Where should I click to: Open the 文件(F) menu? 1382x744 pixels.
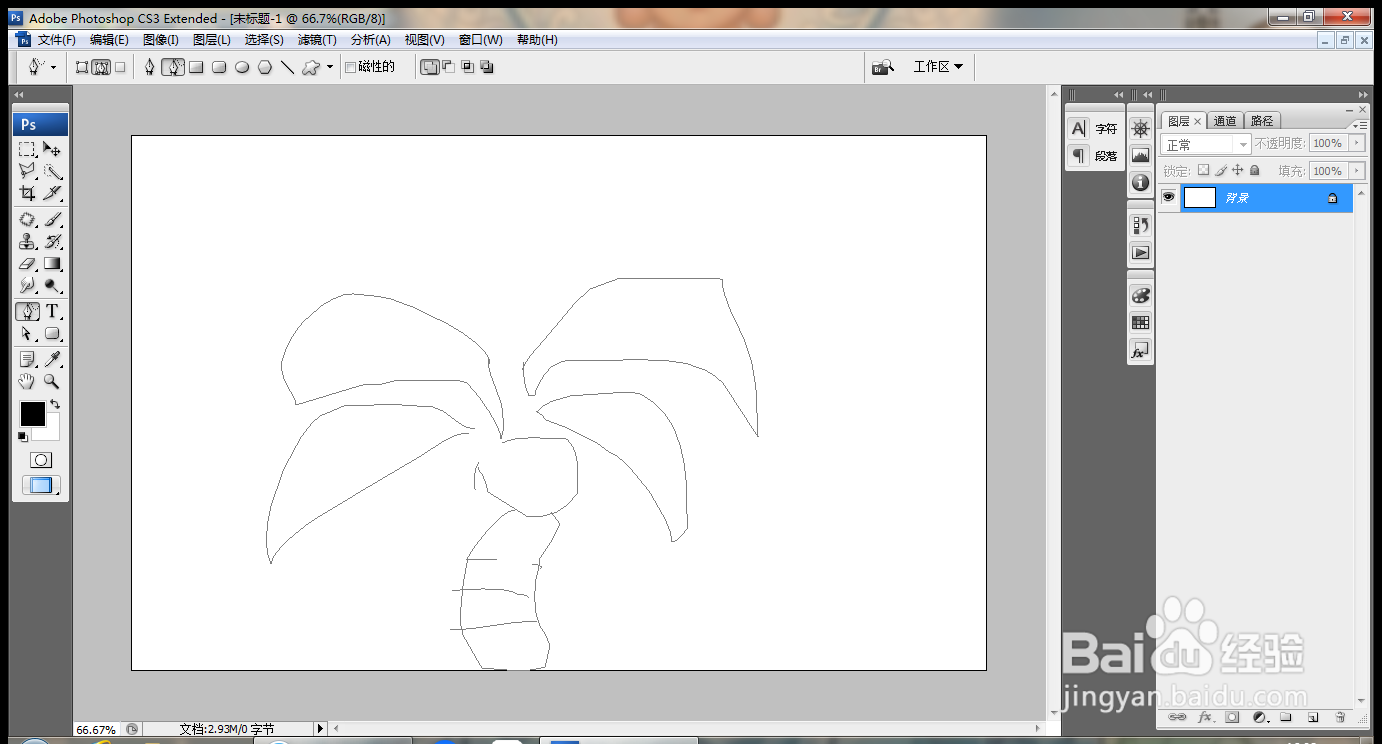point(57,40)
